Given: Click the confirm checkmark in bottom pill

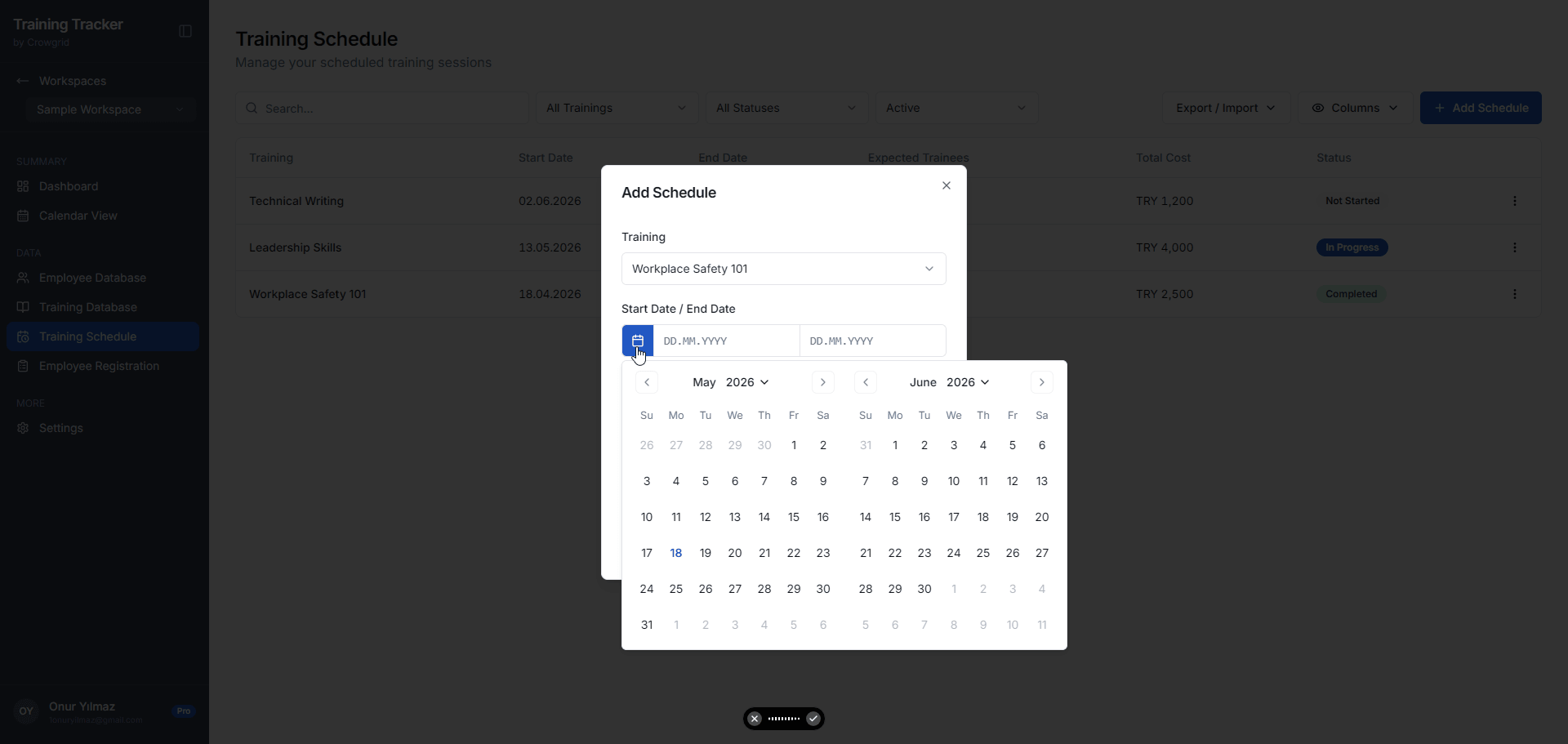Looking at the screenshot, I should click(x=813, y=719).
